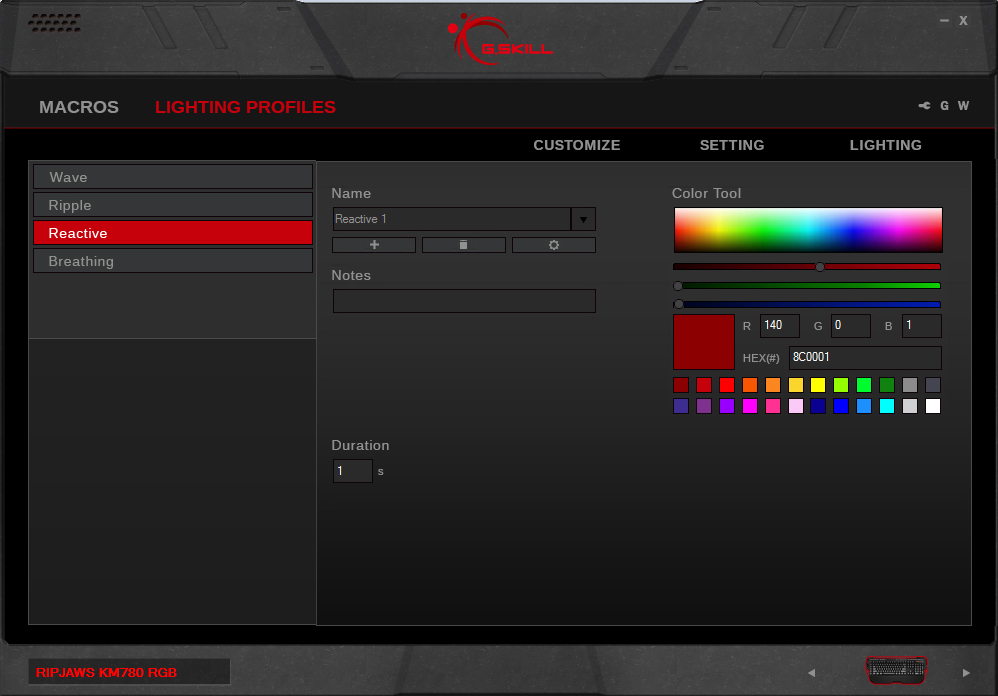Click the B value field
This screenshot has height=696, width=998.
point(922,326)
